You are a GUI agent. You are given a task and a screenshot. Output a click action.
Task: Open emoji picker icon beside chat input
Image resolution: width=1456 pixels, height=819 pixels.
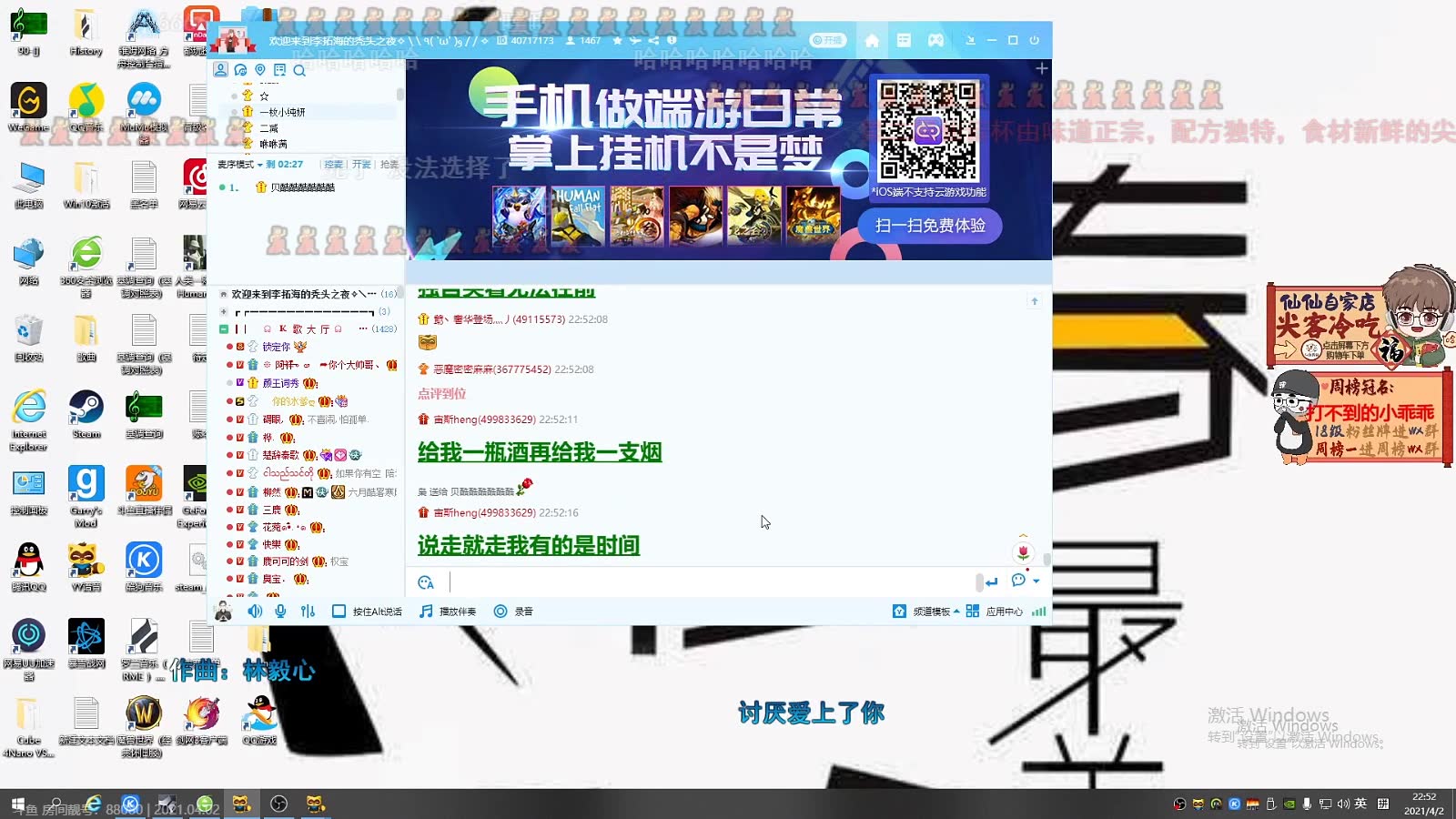point(426,582)
